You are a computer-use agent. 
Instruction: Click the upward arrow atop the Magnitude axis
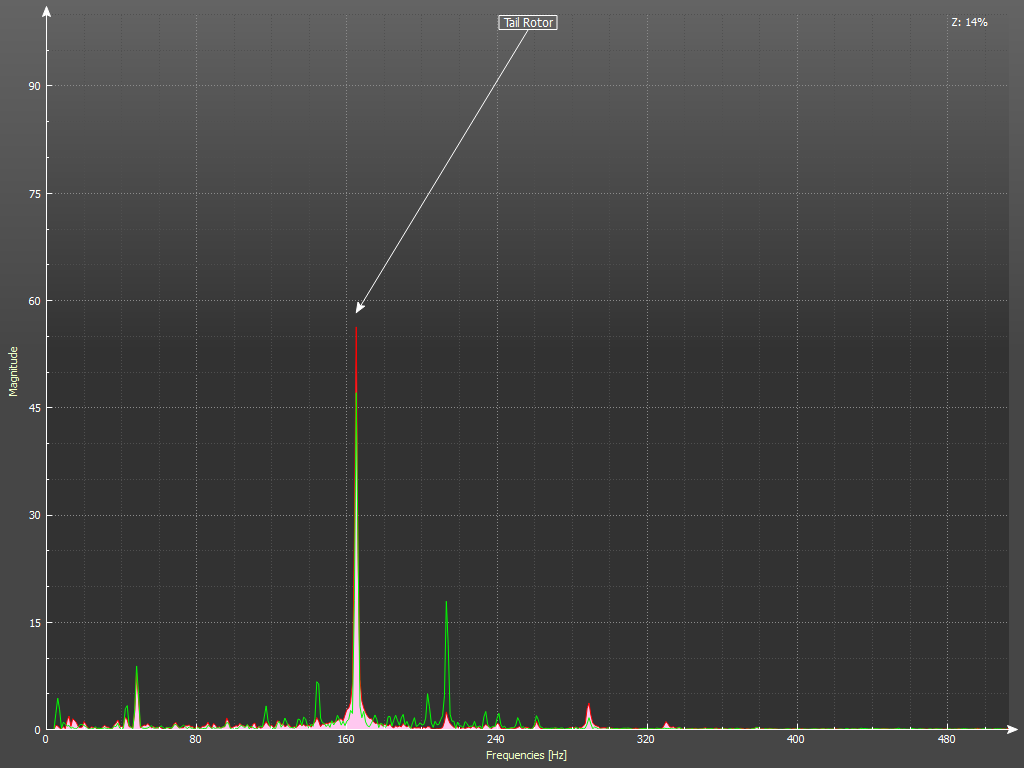point(47,13)
